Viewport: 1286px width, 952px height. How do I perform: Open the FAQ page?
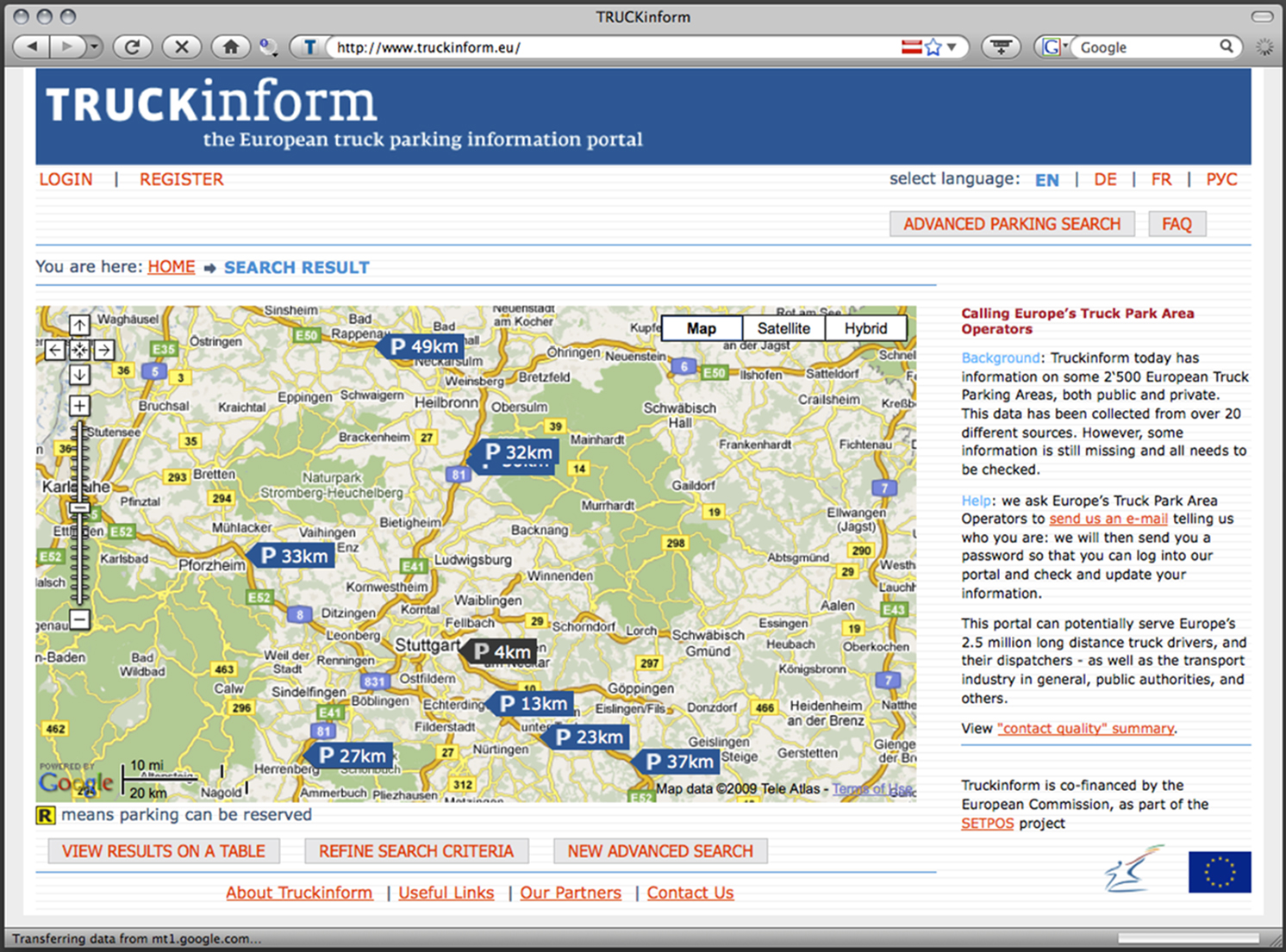(x=1177, y=224)
